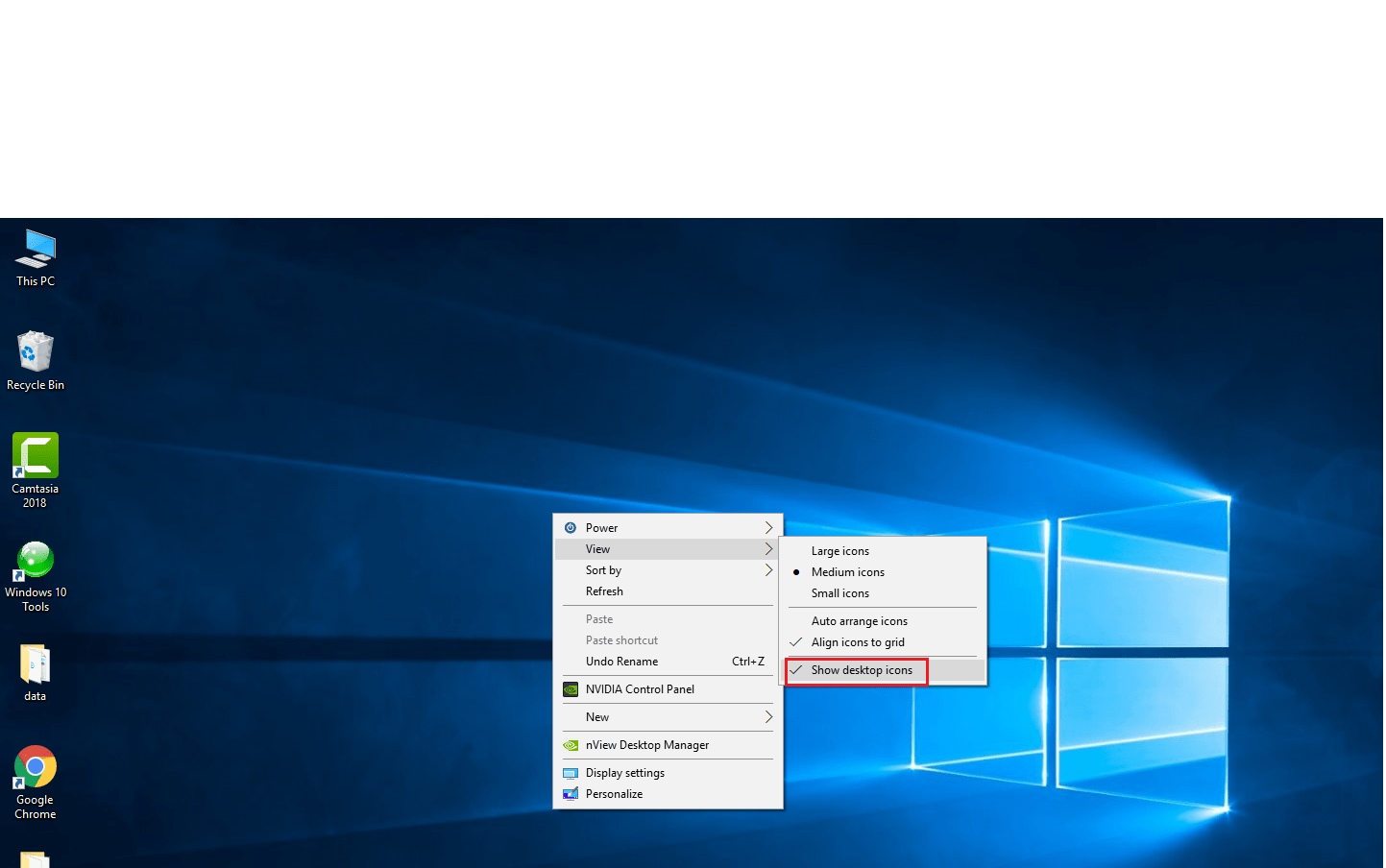Image resolution: width=1386 pixels, height=868 pixels.
Task: Launch Google Chrome from the desktop
Action: point(35,768)
